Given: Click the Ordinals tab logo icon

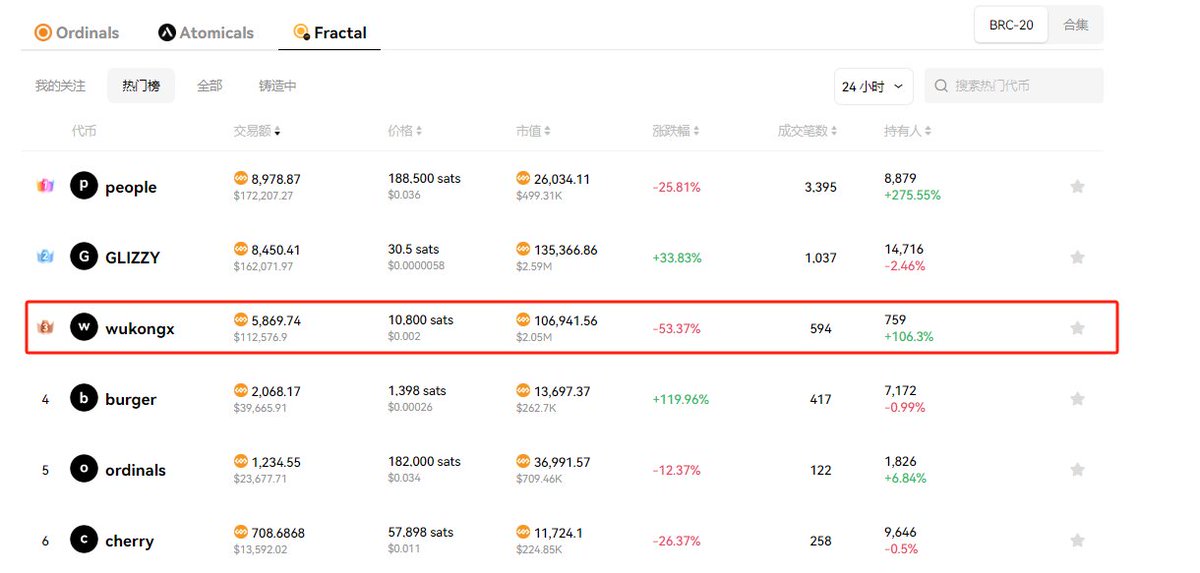Looking at the screenshot, I should (x=43, y=32).
